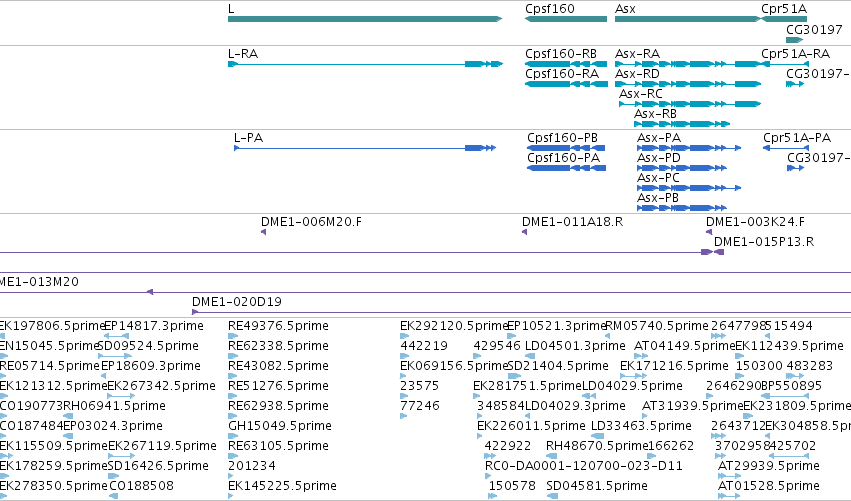The width and height of the screenshot is (851, 501).
Task: Click EST RE51276.5prime
Action: 278,386
